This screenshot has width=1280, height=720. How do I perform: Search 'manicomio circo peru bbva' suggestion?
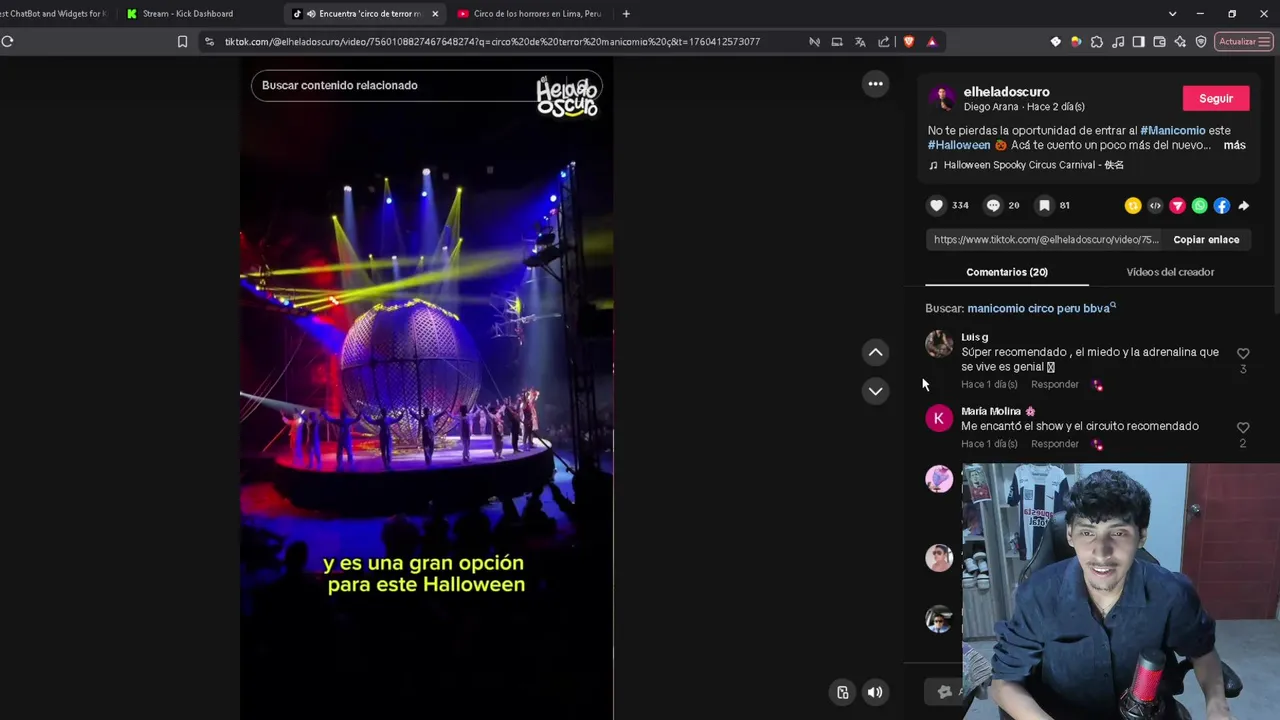click(1041, 308)
